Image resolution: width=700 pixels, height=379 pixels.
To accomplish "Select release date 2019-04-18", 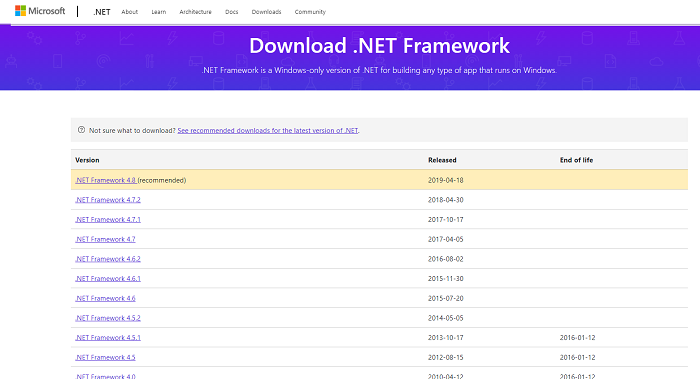I will point(446,180).
